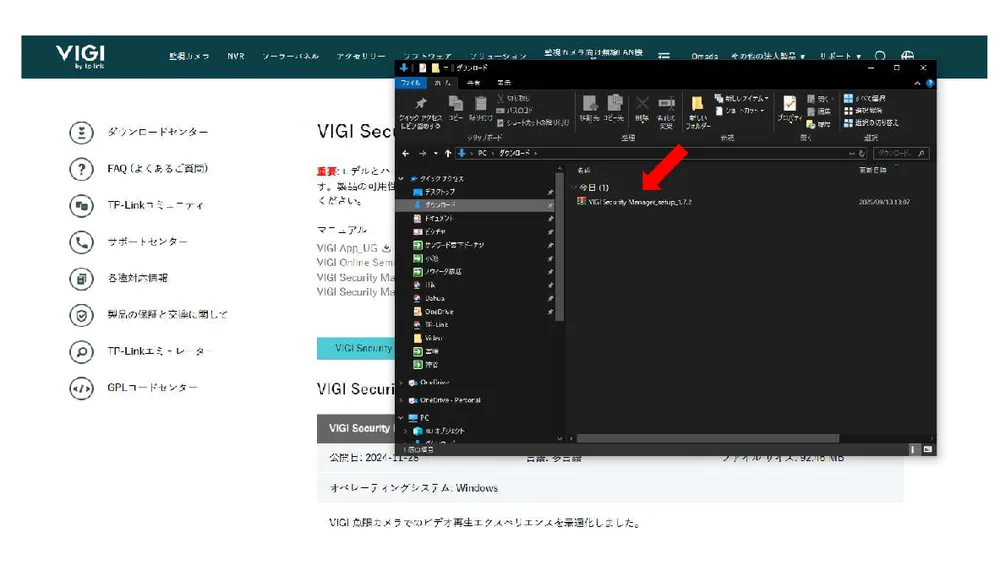Open the Share ribbon tab
This screenshot has height=576, width=1000.
pos(473,83)
